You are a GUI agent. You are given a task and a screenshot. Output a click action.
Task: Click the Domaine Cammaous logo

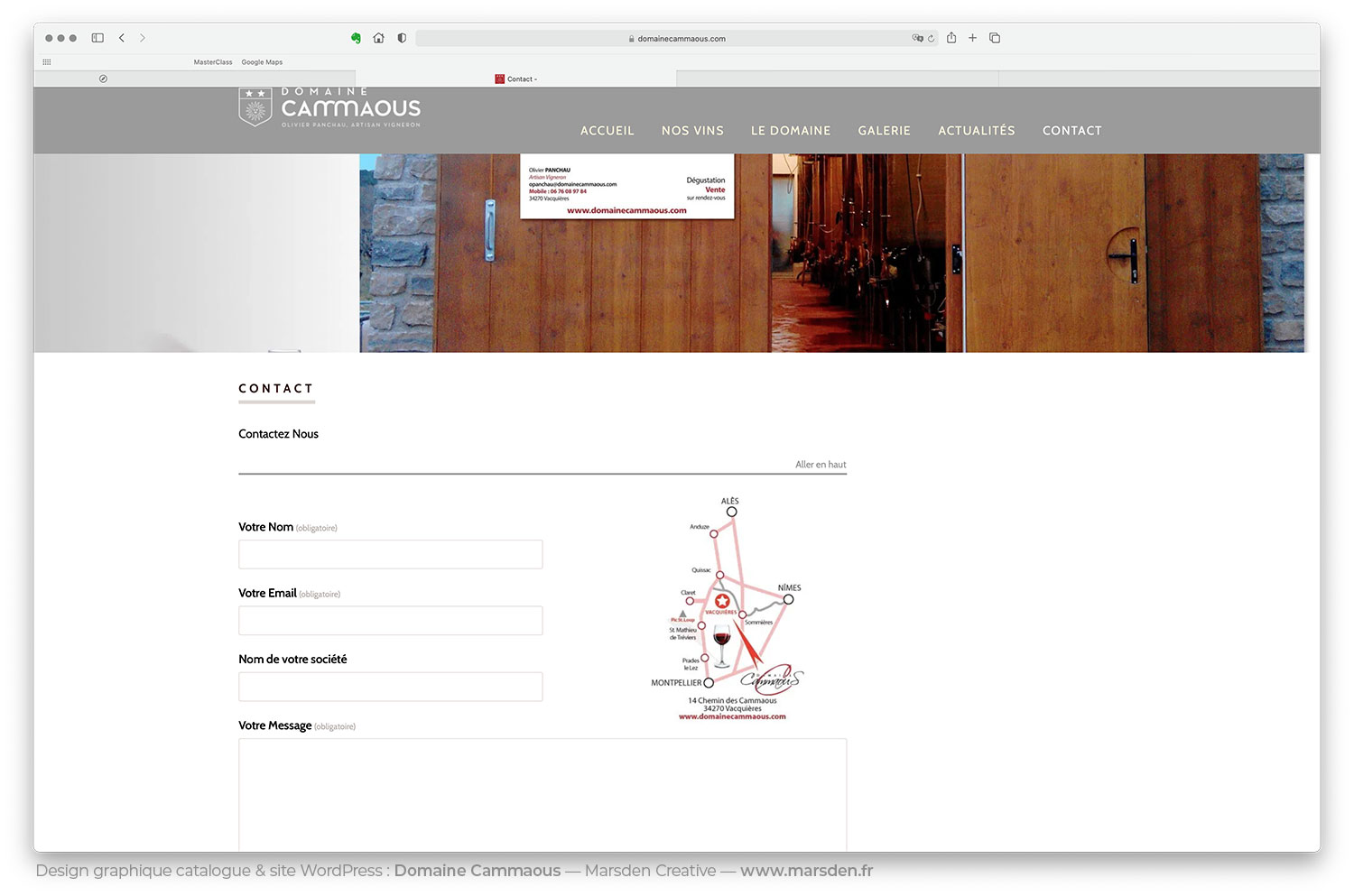(x=329, y=108)
